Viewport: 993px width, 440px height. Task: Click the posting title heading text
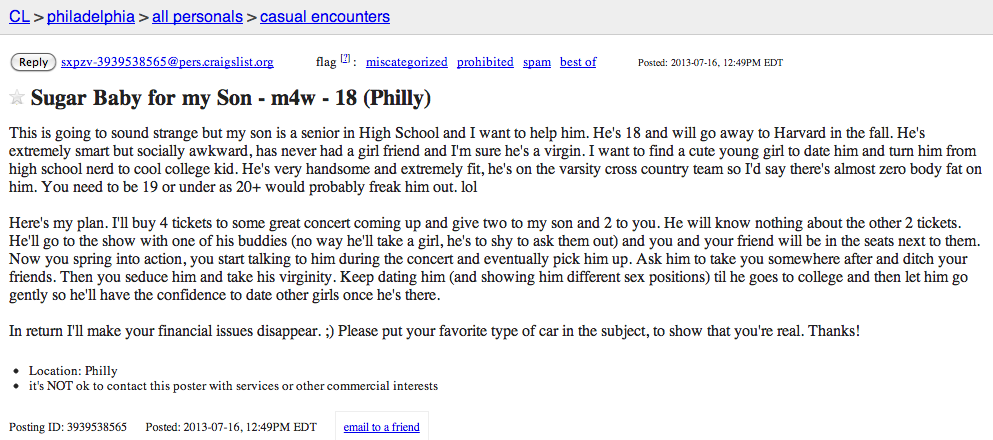tap(231, 98)
